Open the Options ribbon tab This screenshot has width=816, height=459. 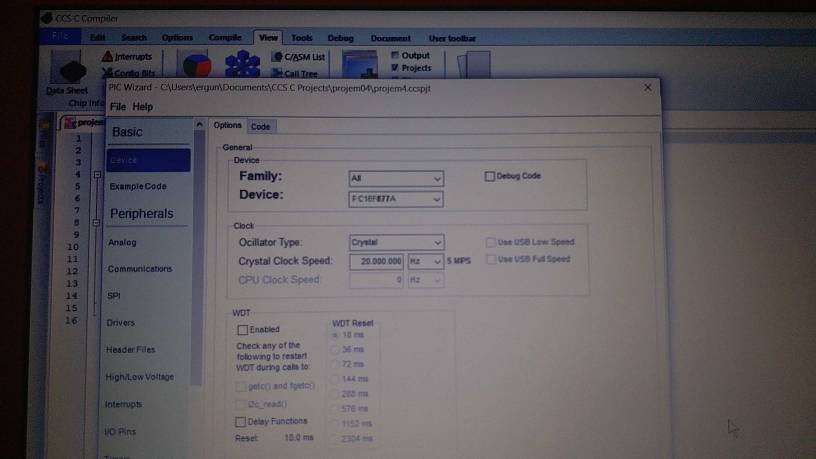tap(177, 37)
